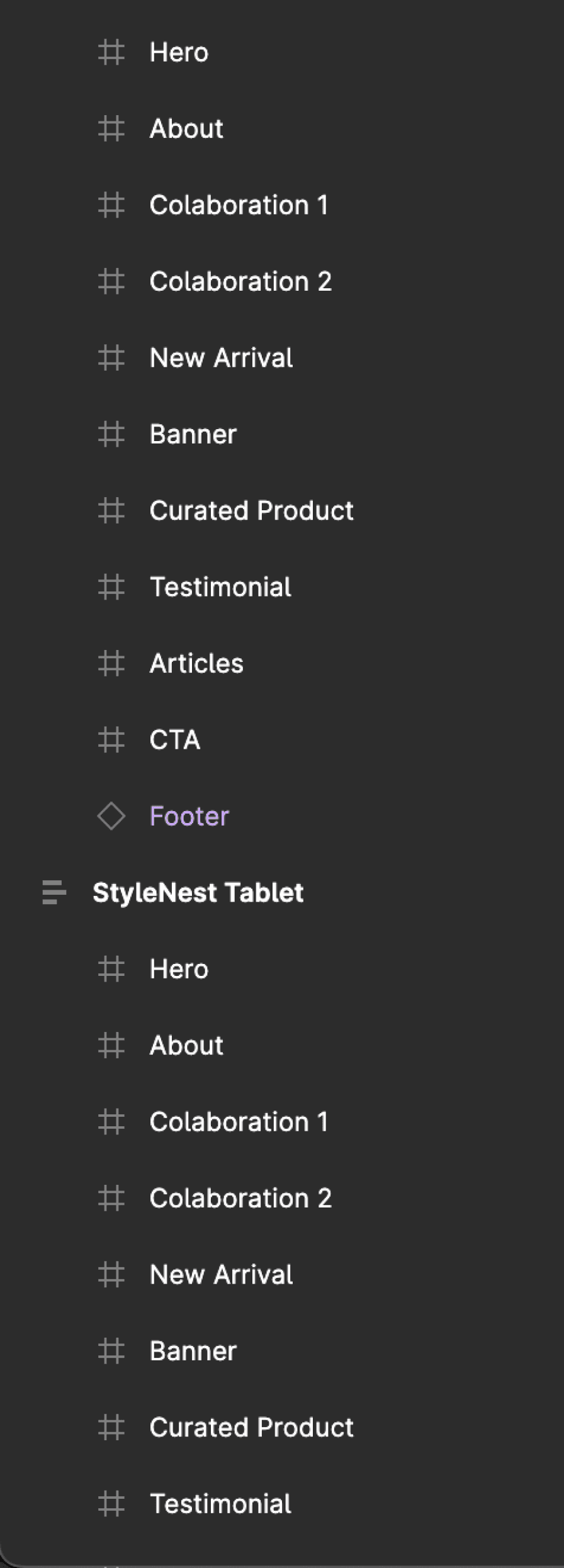Select the purple Footer component layer
This screenshot has height=1568, width=564.
pyautogui.click(x=282, y=816)
